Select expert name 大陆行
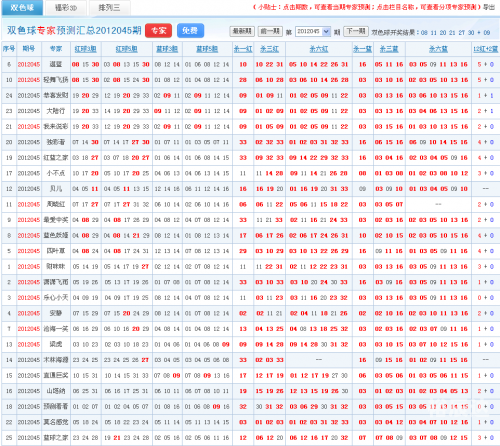 coord(56,111)
